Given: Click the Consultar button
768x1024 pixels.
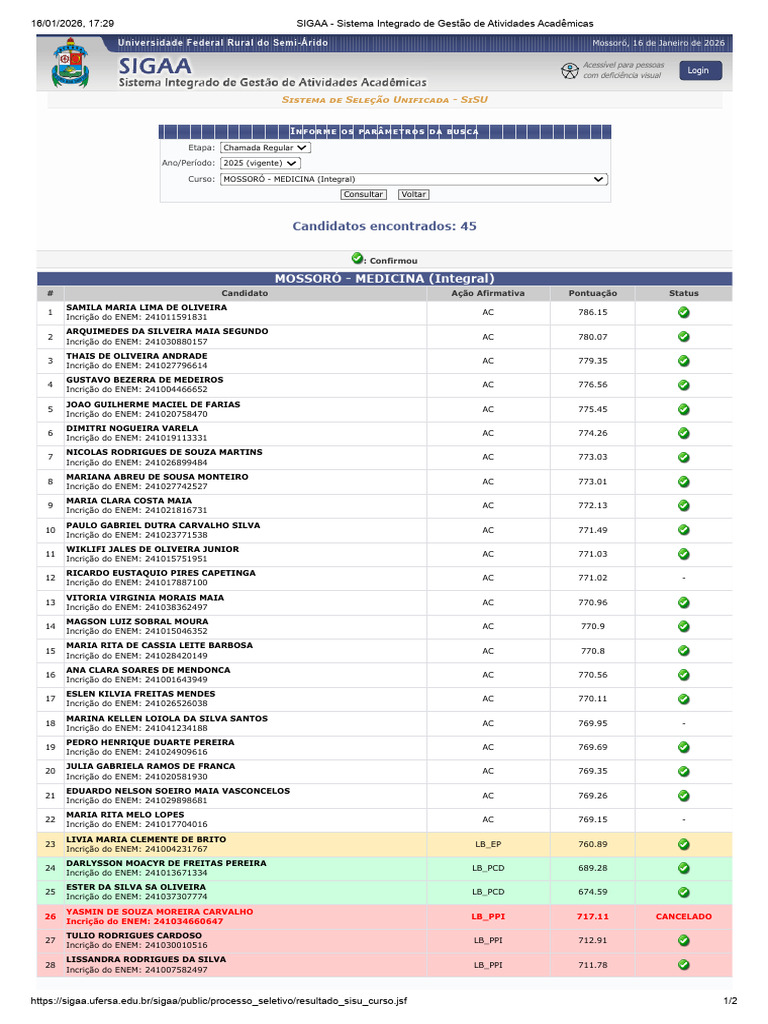Looking at the screenshot, I should click(x=363, y=195).
